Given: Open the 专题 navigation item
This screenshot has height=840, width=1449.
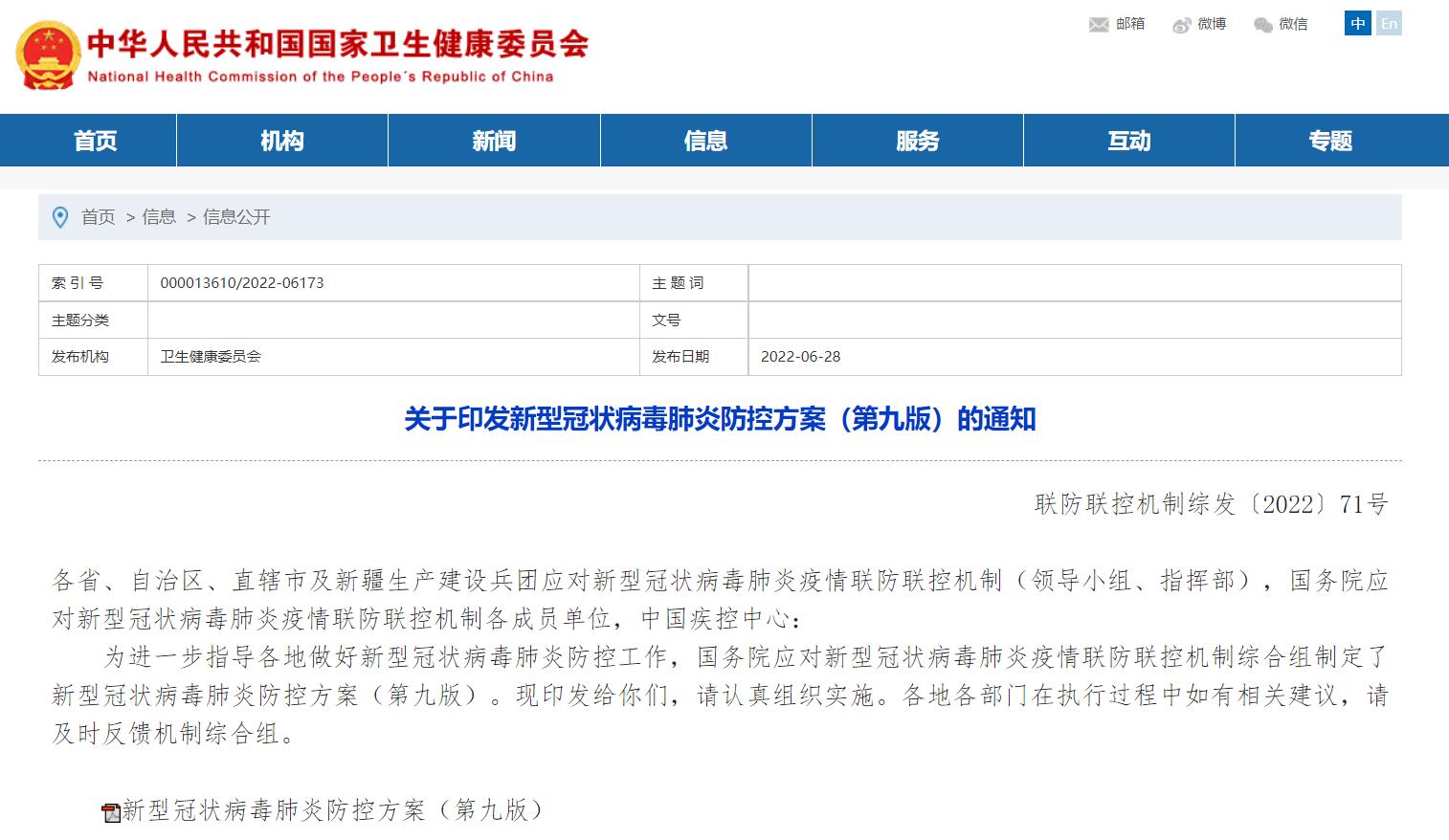Looking at the screenshot, I should click(x=1330, y=141).
